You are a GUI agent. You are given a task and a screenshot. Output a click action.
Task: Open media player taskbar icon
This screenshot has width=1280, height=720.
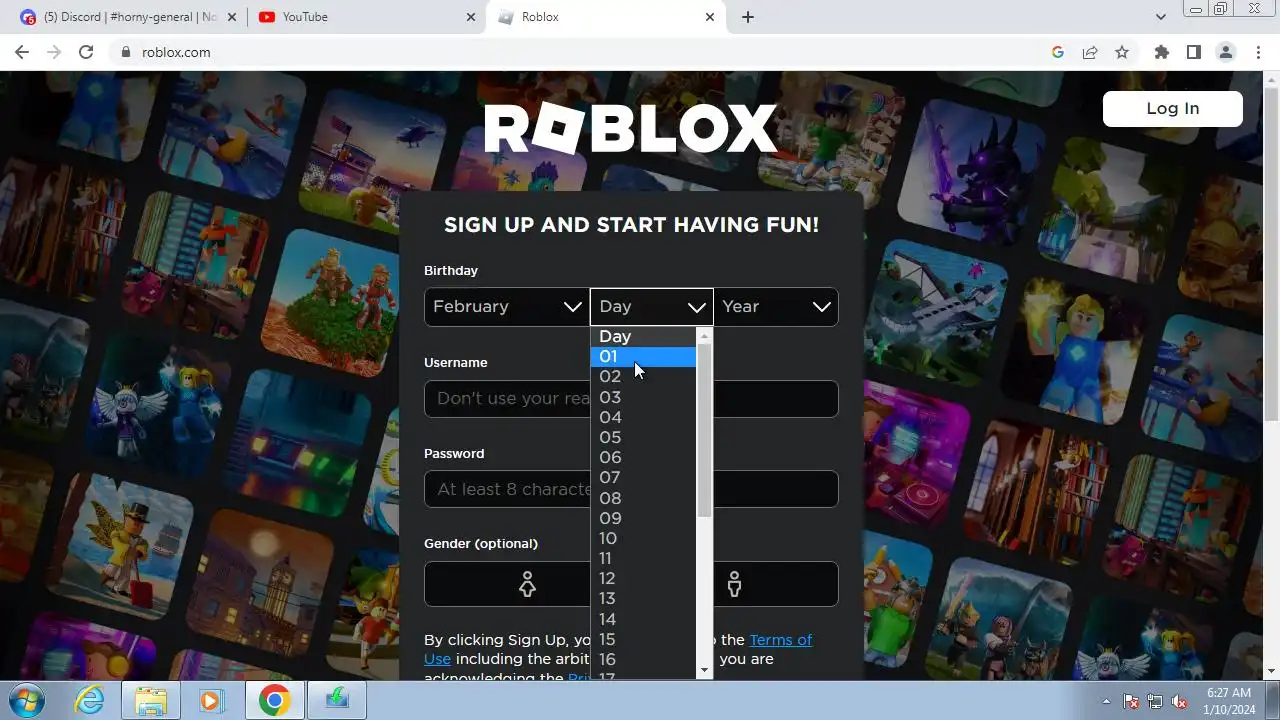point(211,700)
